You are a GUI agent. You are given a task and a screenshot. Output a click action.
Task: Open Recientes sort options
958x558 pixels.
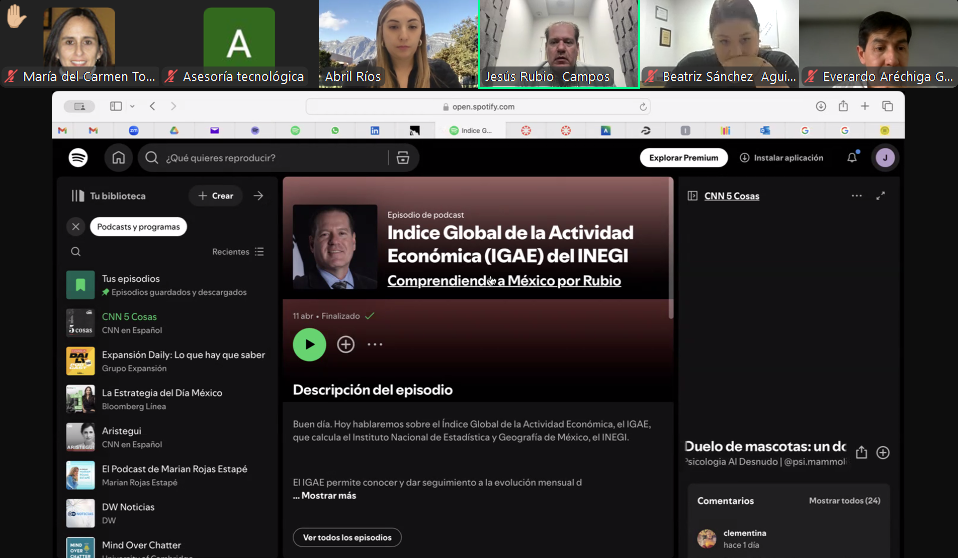point(238,252)
